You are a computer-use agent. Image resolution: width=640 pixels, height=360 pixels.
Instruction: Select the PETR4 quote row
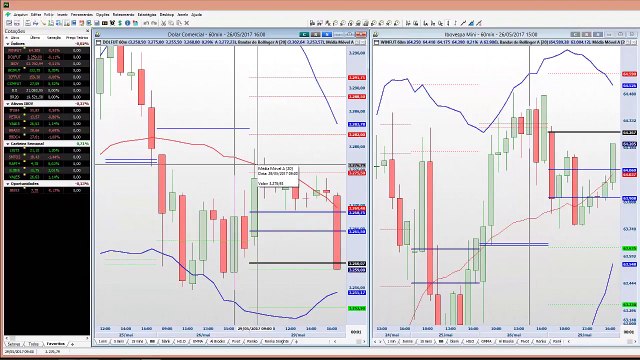click(47, 117)
